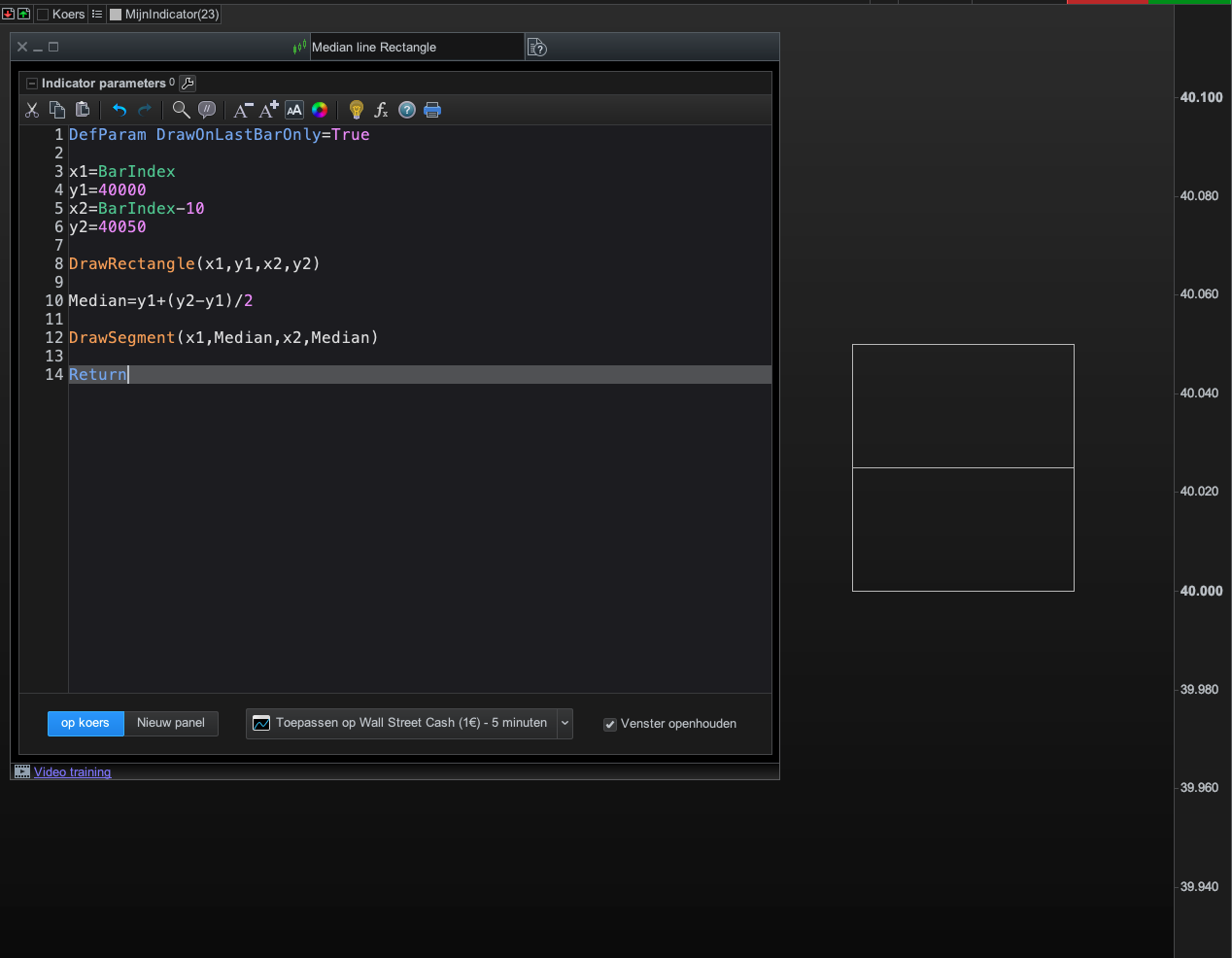The height and width of the screenshot is (958, 1232).
Task: Click the Median formula on line 10
Action: click(161, 300)
